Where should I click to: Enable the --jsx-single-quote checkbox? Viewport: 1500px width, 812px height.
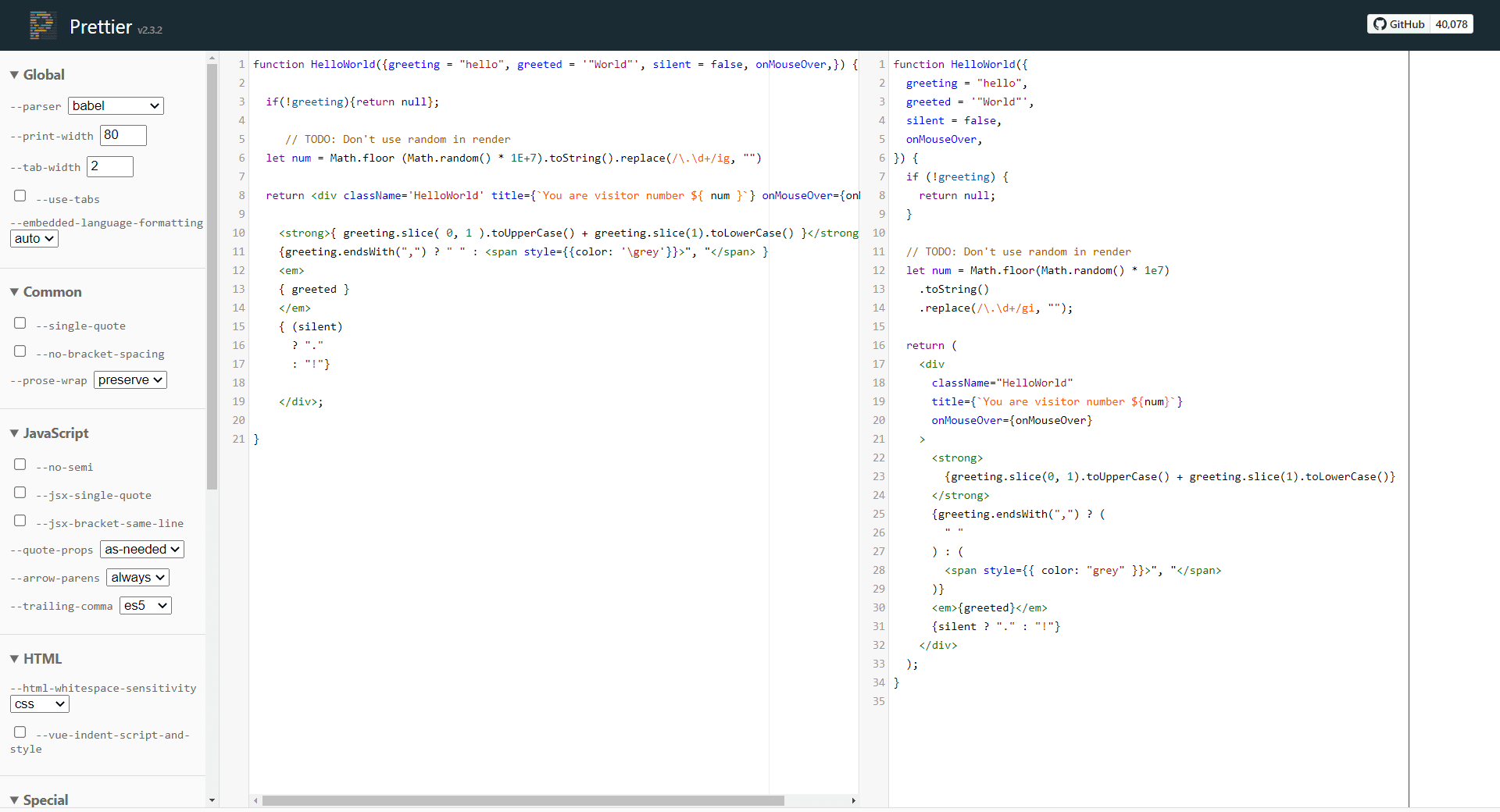pyautogui.click(x=20, y=492)
